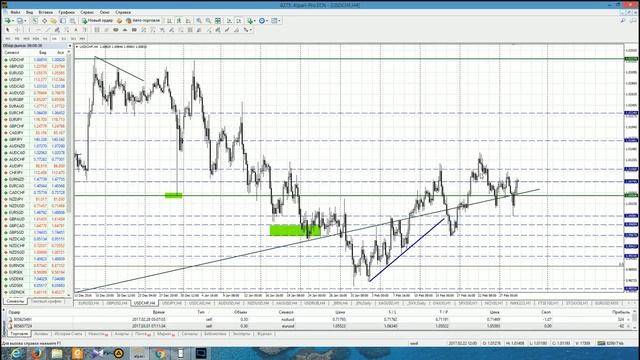
Task: Click the zoom in magnifier icon
Action: tap(199, 20)
